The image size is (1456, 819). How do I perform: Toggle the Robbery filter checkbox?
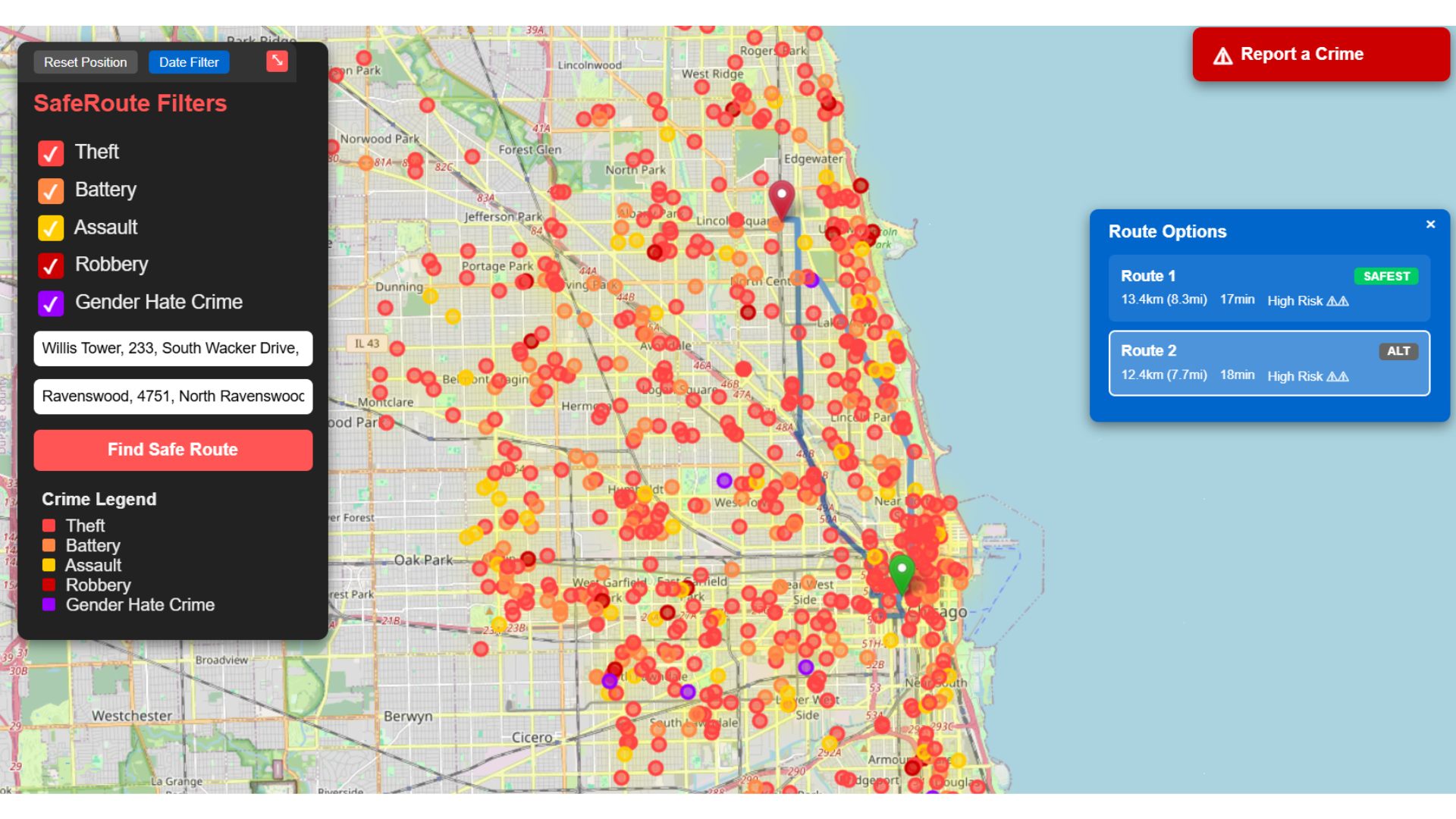click(x=51, y=265)
